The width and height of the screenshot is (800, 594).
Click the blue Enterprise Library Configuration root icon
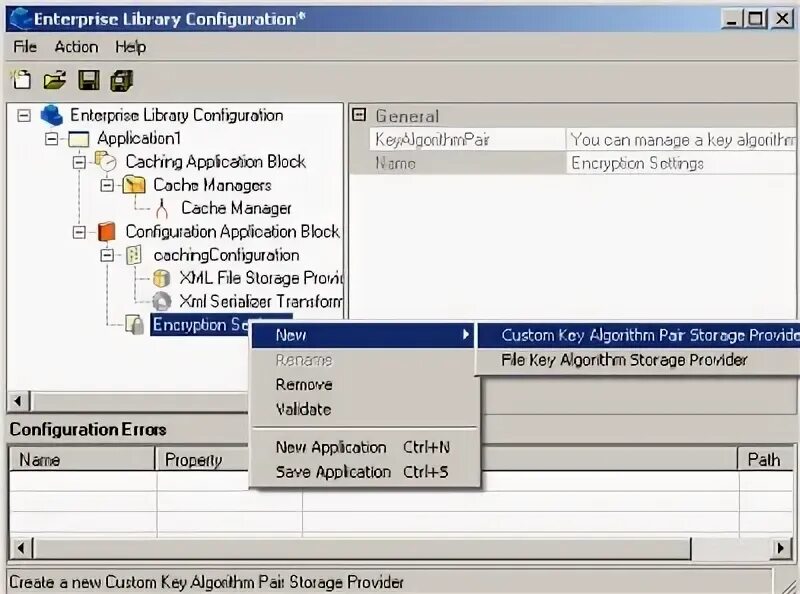click(52, 115)
